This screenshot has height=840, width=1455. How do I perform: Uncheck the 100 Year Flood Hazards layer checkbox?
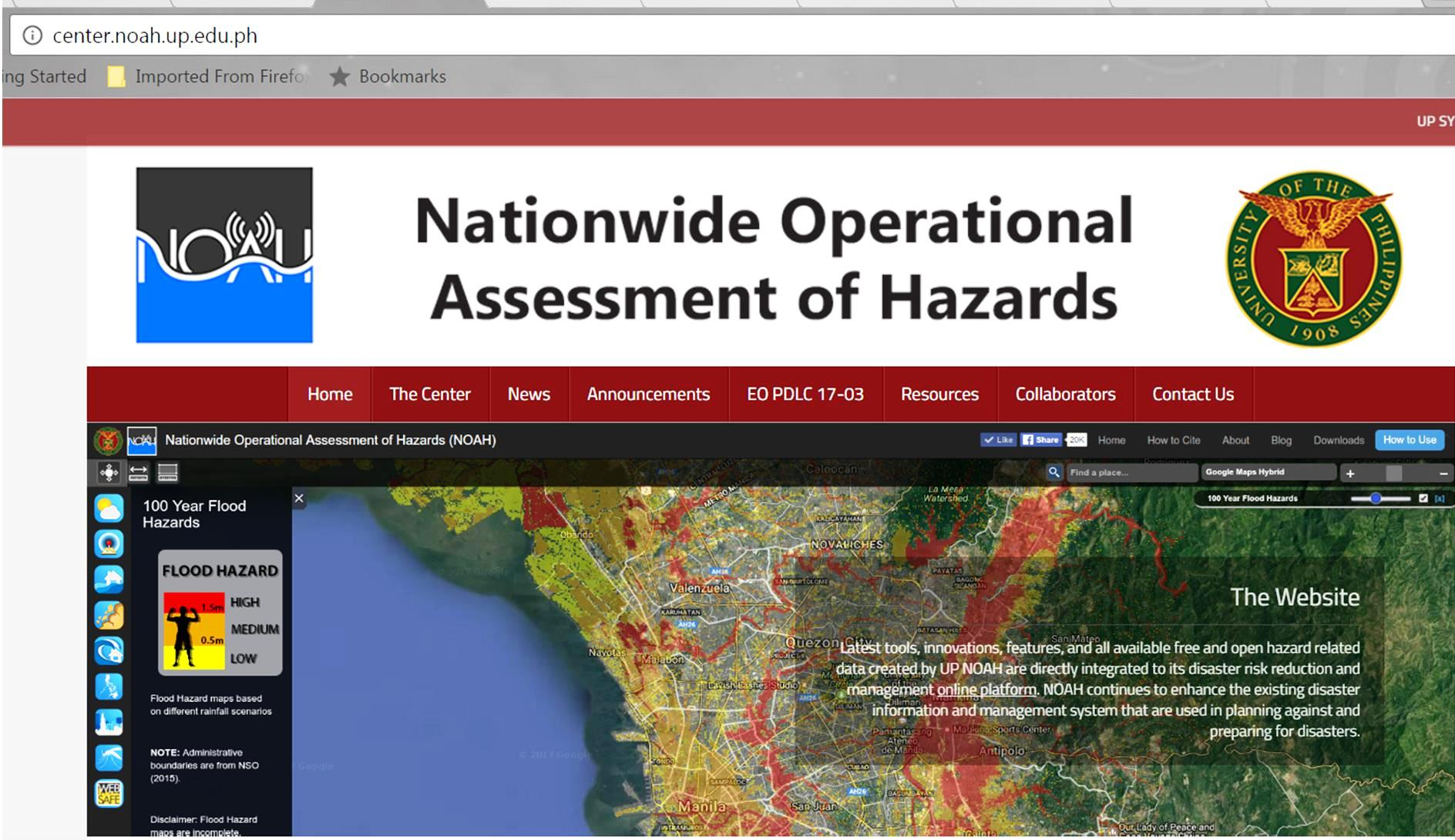(x=1423, y=499)
